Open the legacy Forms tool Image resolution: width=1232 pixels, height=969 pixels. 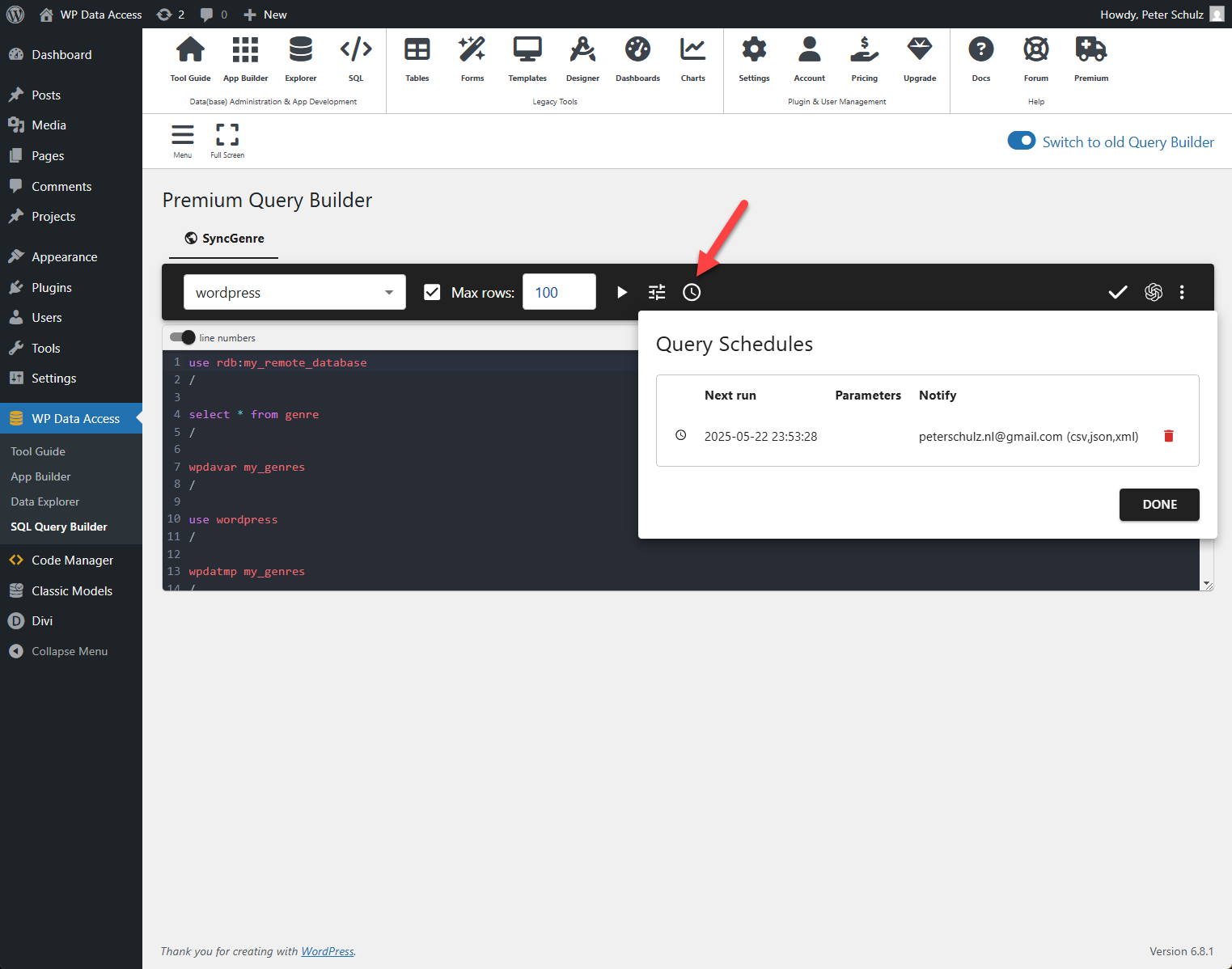(x=472, y=50)
